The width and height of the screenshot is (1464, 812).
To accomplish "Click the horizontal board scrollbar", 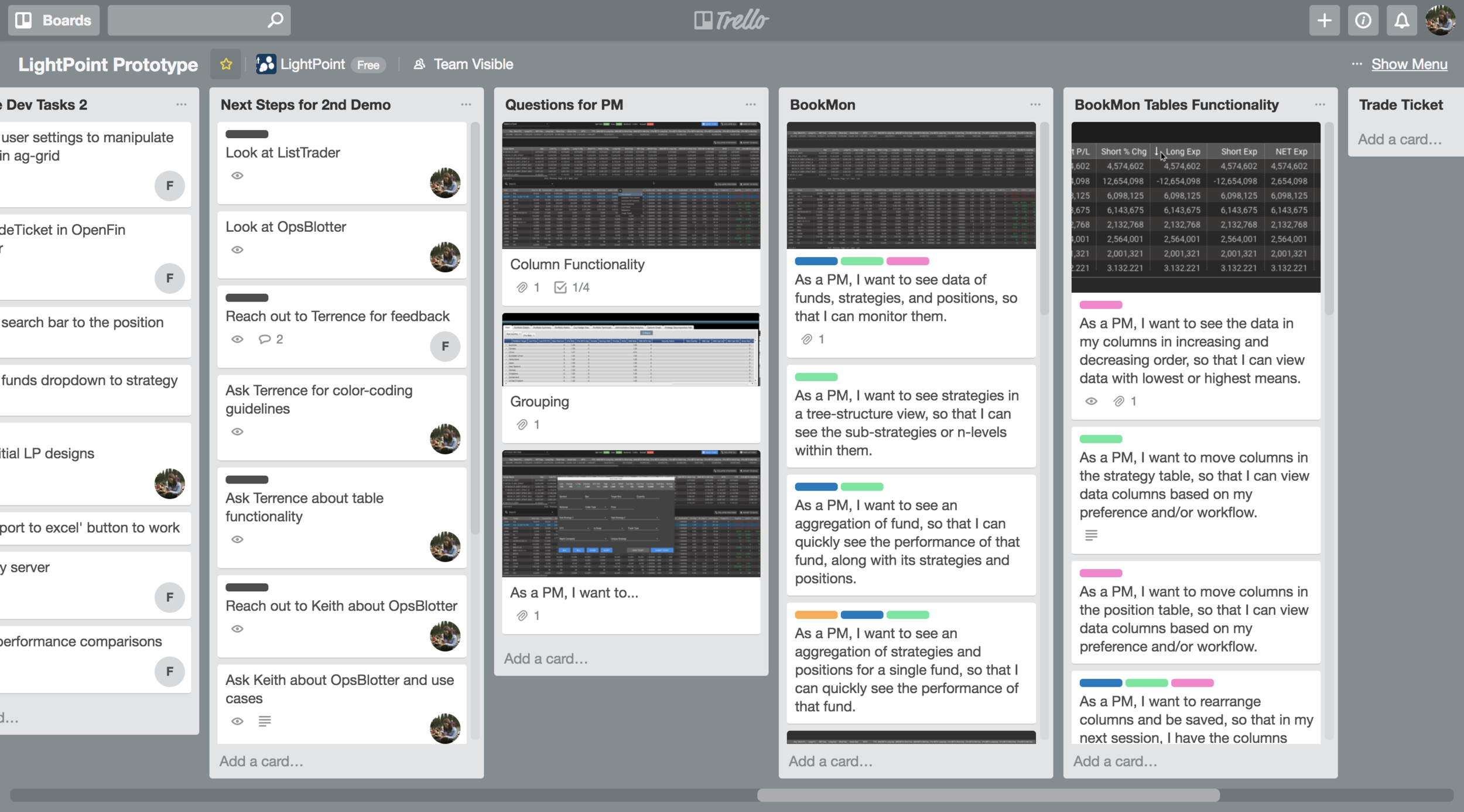I will [x=988, y=795].
